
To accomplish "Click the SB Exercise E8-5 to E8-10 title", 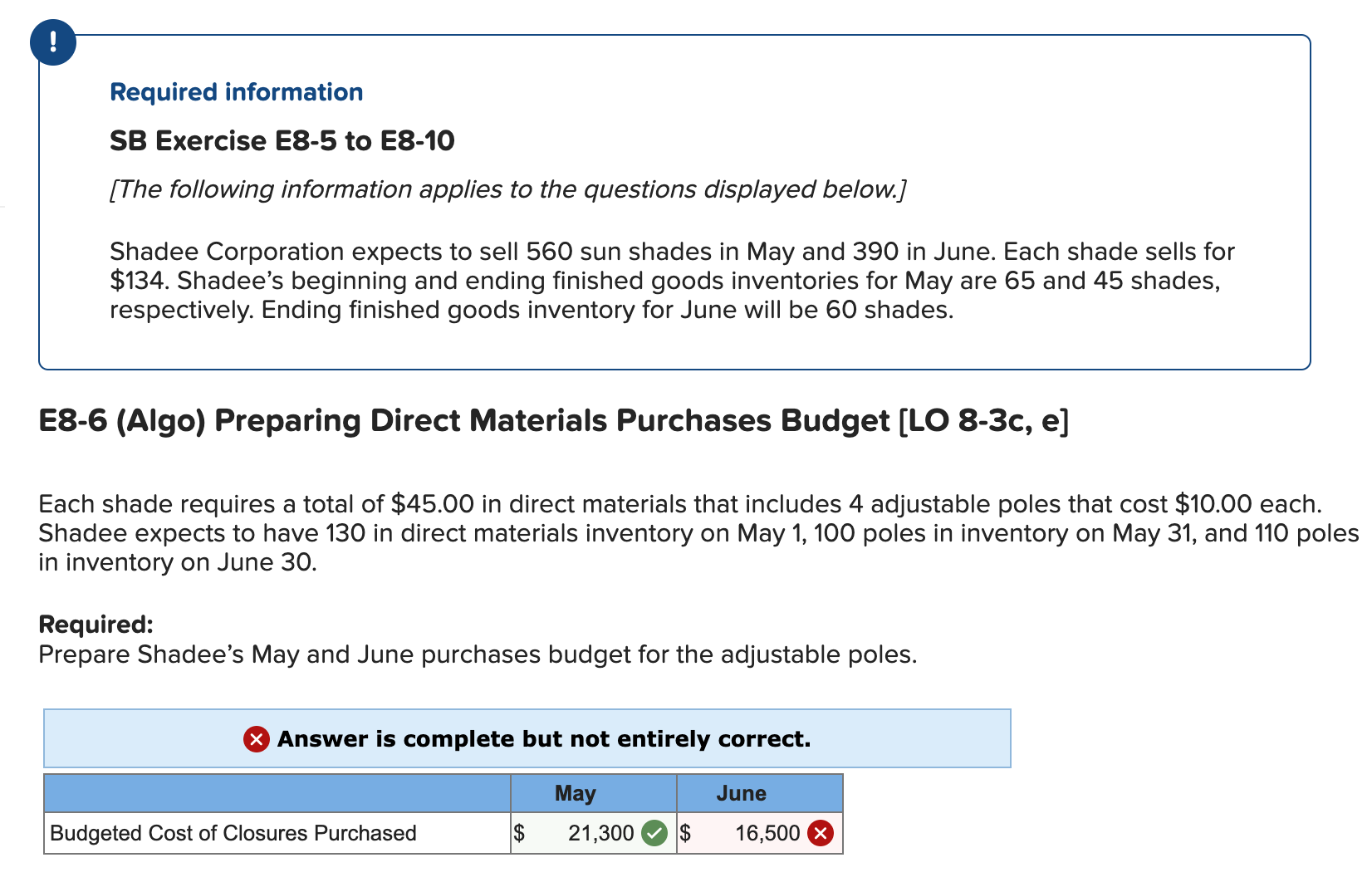I will 282,140.
